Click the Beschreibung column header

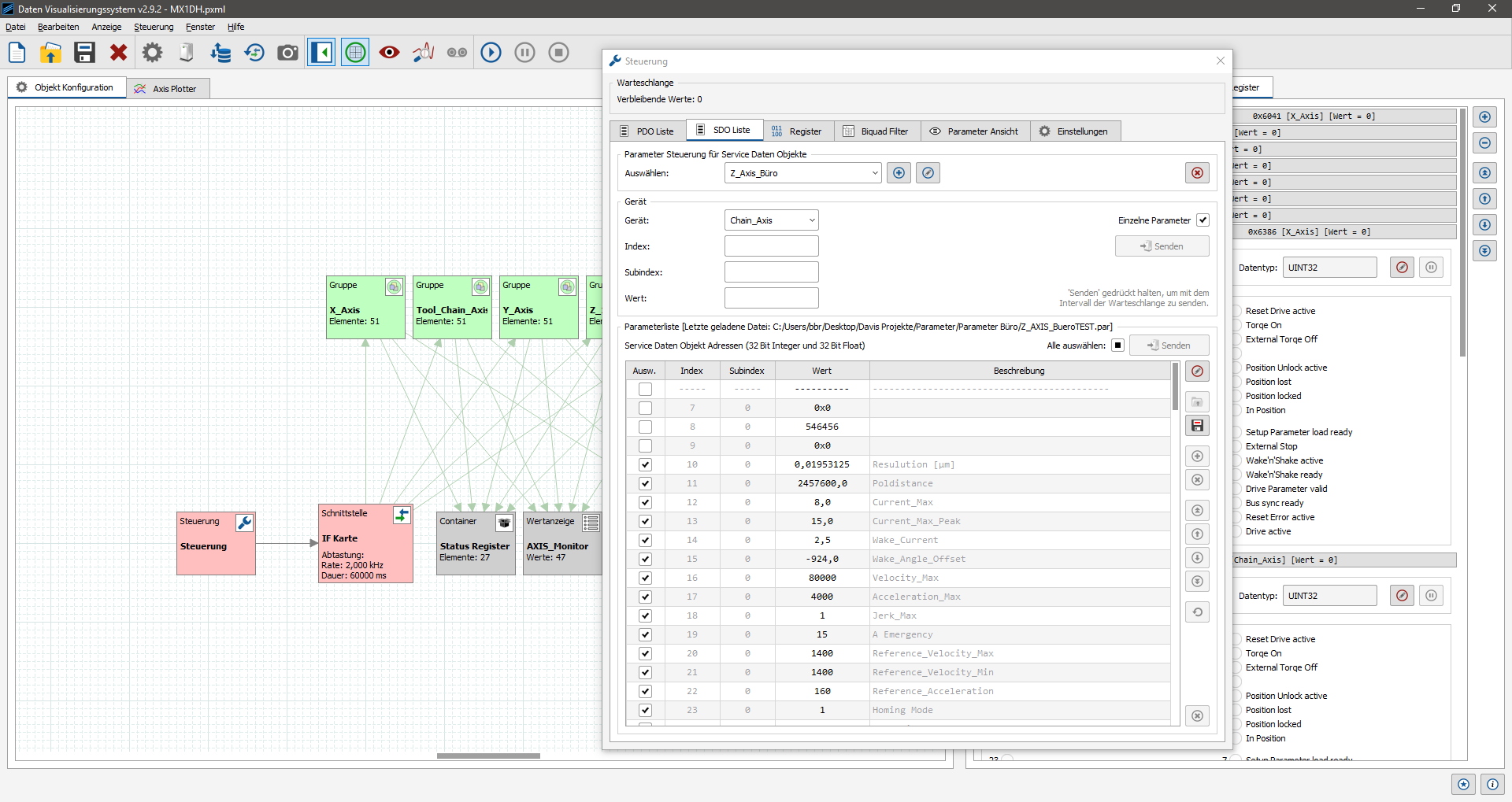[1019, 371]
